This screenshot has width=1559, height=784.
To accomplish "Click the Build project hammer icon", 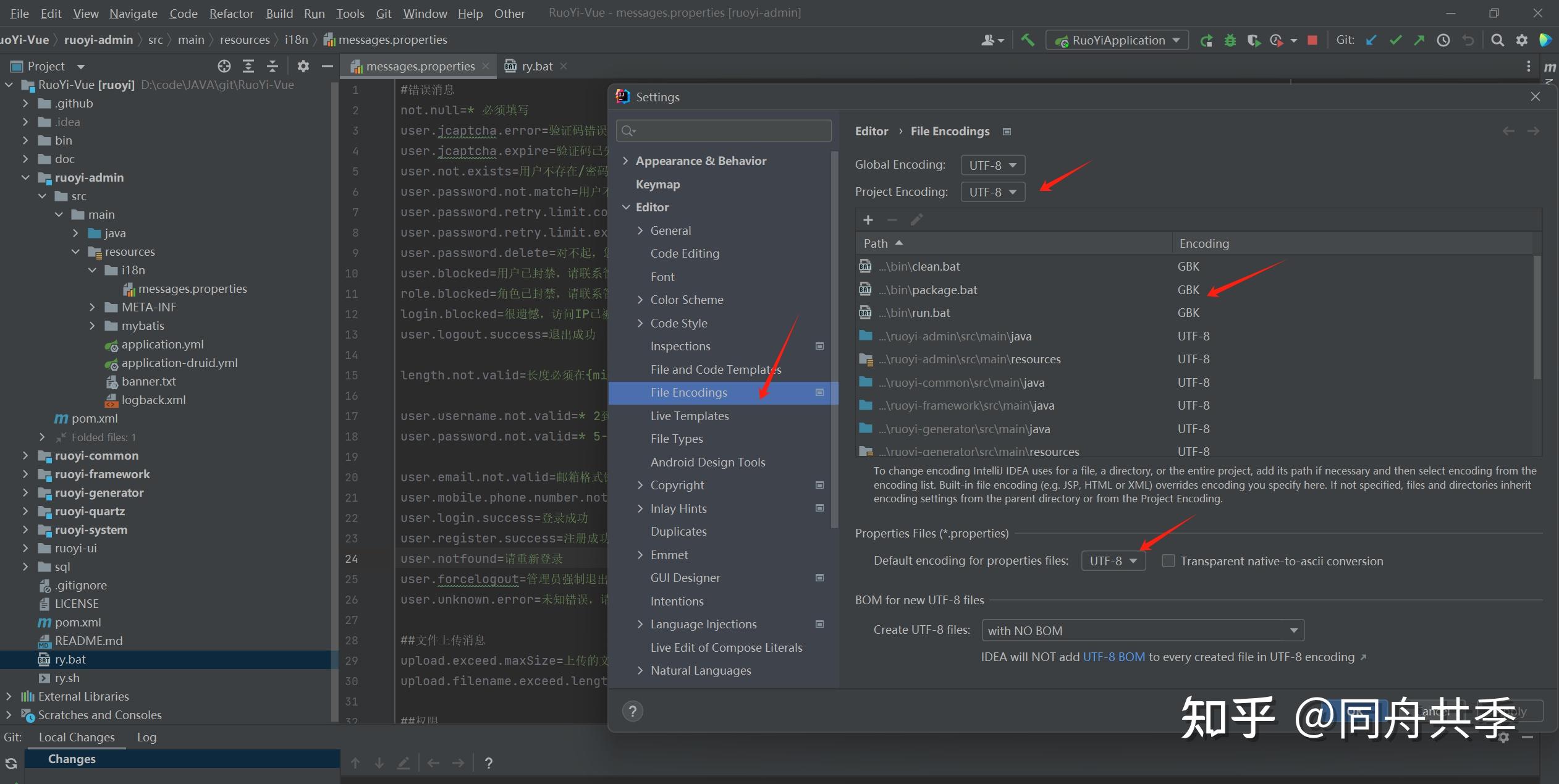I will [1028, 40].
